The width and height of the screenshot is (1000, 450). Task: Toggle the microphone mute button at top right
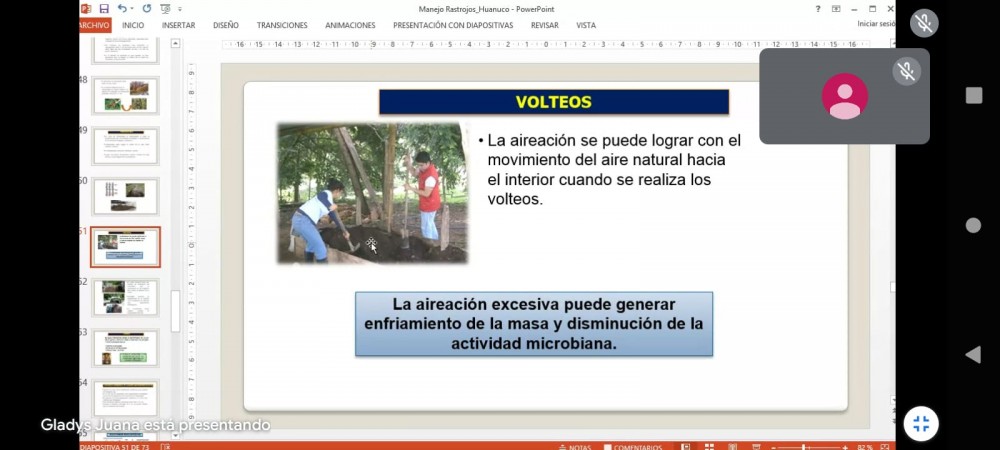[924, 23]
